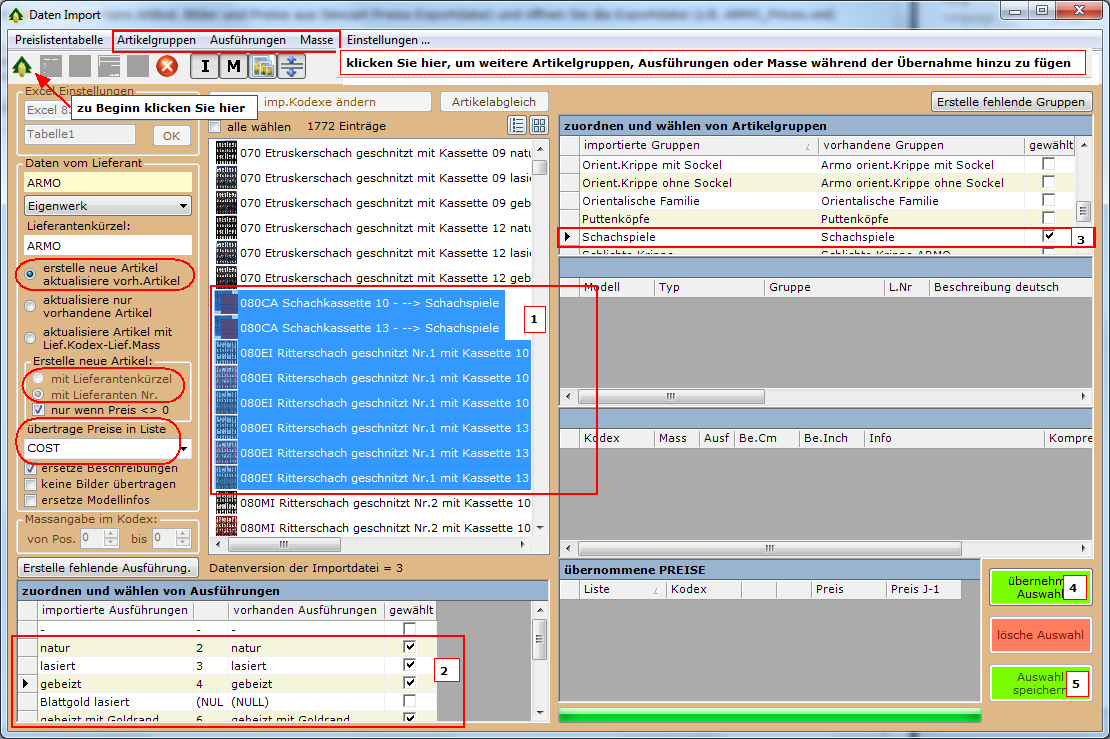Click the red 'lösche Auswahl' button
The image size is (1110, 739).
tap(1040, 635)
